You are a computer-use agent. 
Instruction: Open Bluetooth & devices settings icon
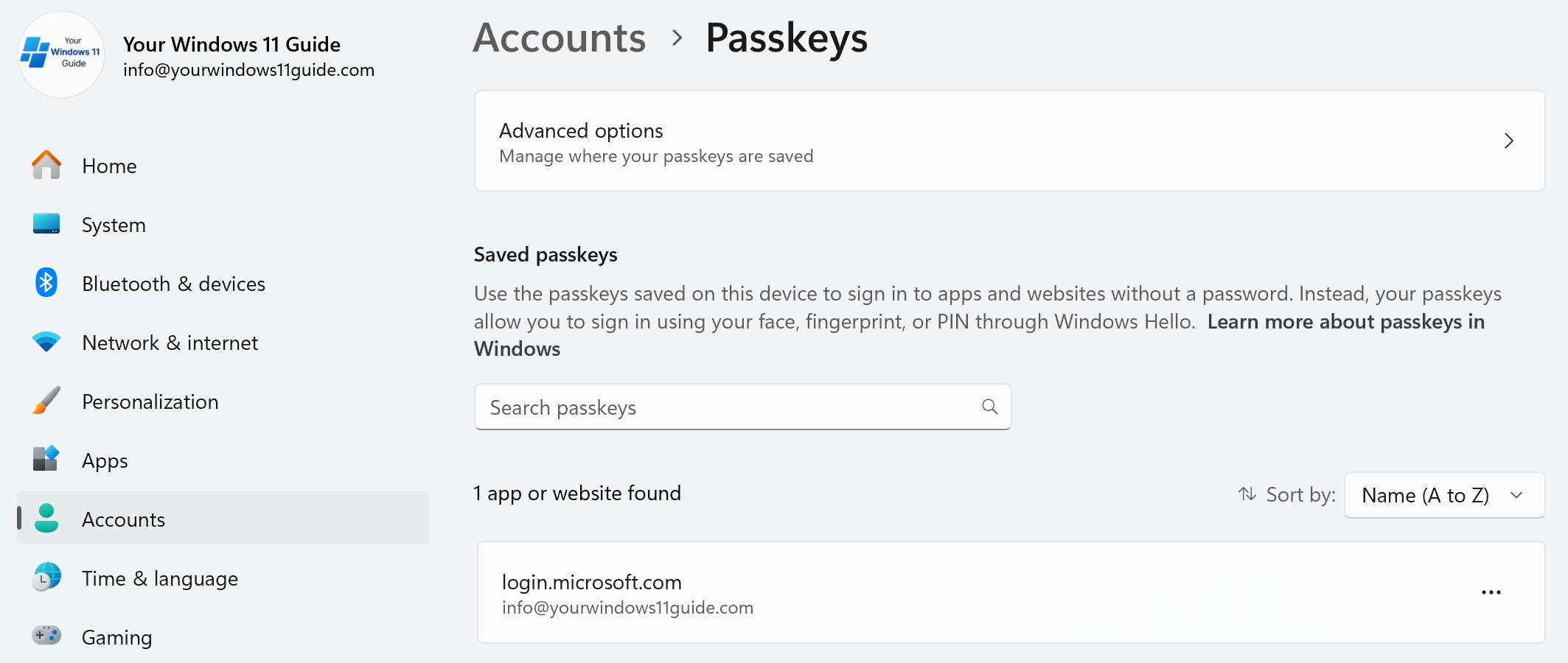[x=46, y=283]
